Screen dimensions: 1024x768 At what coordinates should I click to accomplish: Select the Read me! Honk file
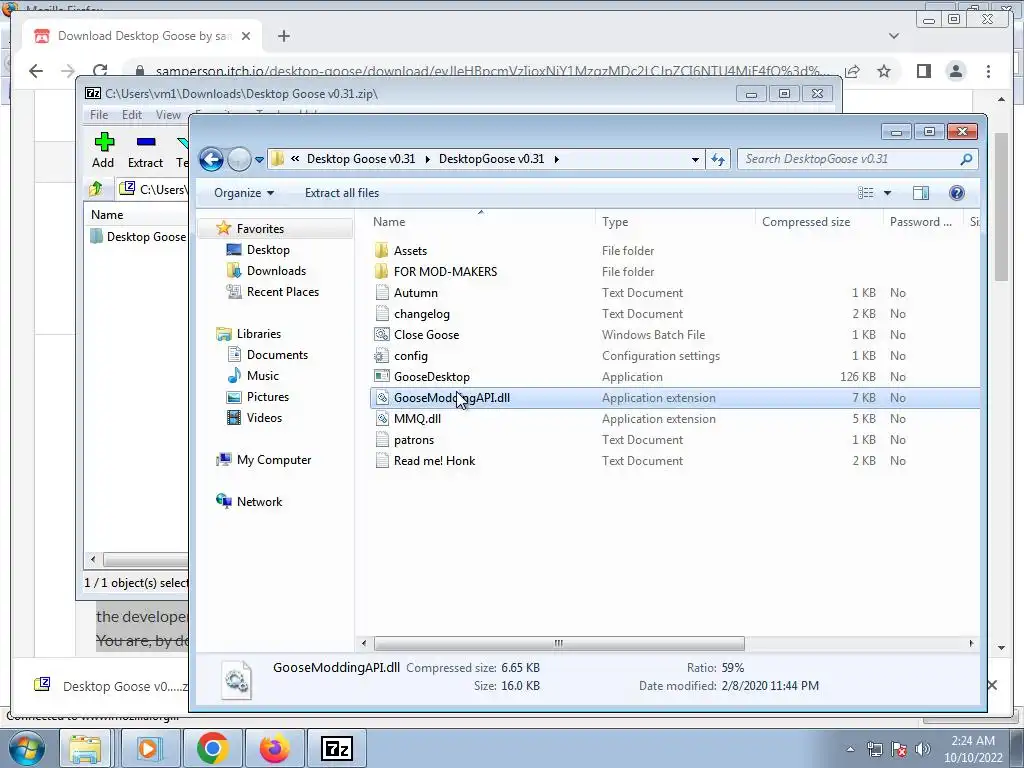[x=434, y=460]
